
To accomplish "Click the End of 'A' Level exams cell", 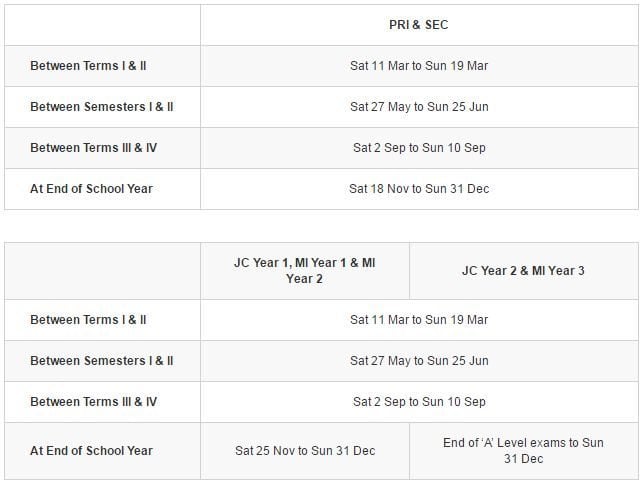I will (523, 451).
